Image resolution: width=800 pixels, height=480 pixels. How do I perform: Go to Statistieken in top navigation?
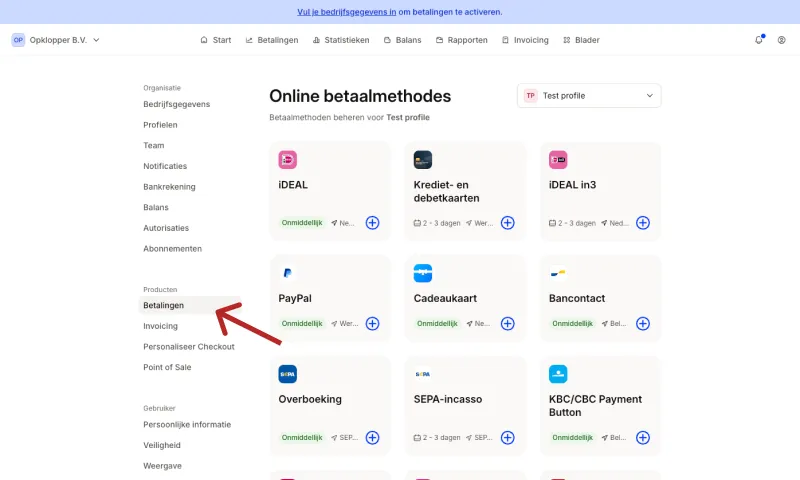[x=341, y=40]
